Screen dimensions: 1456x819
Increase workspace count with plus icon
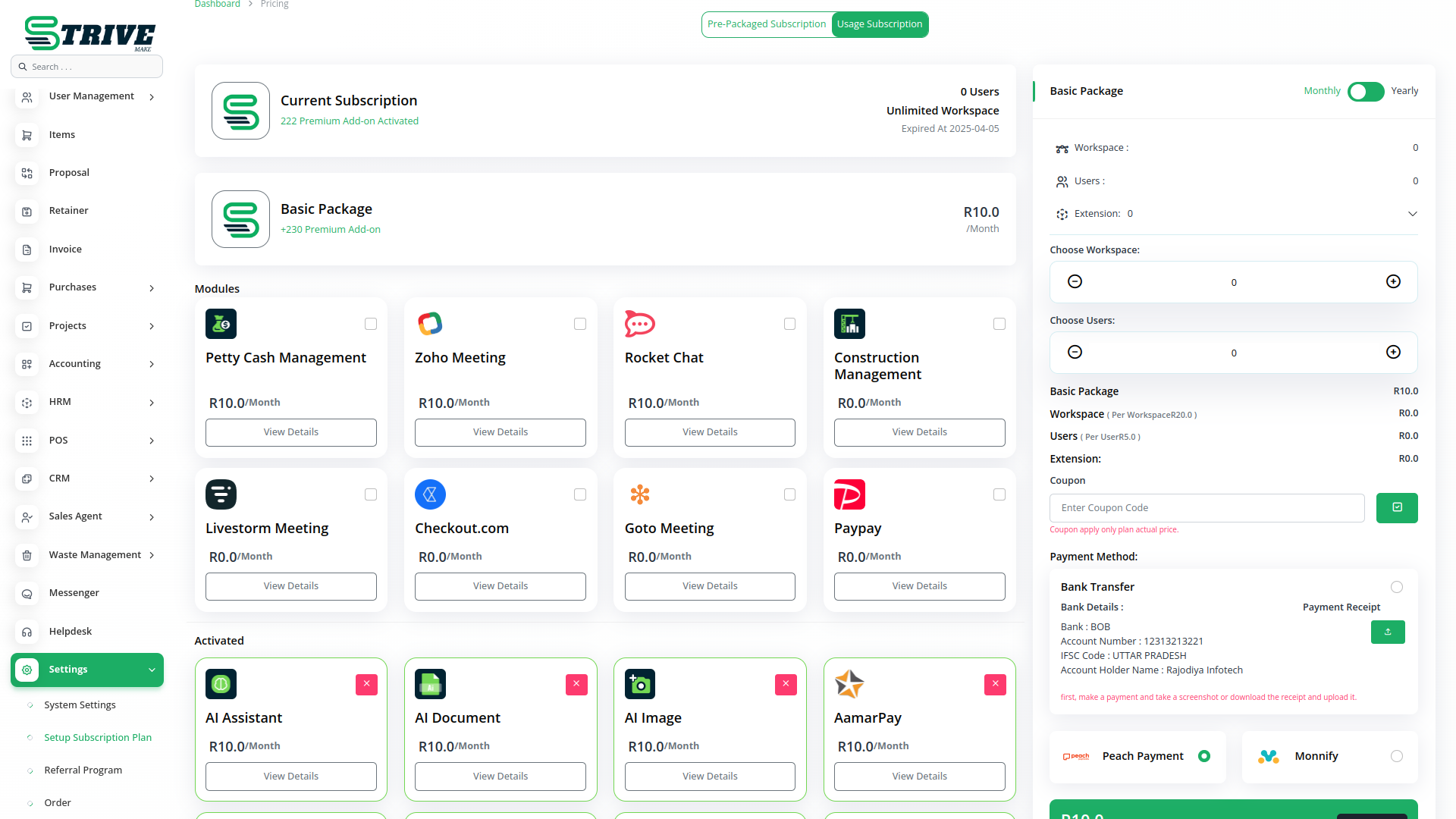point(1392,281)
